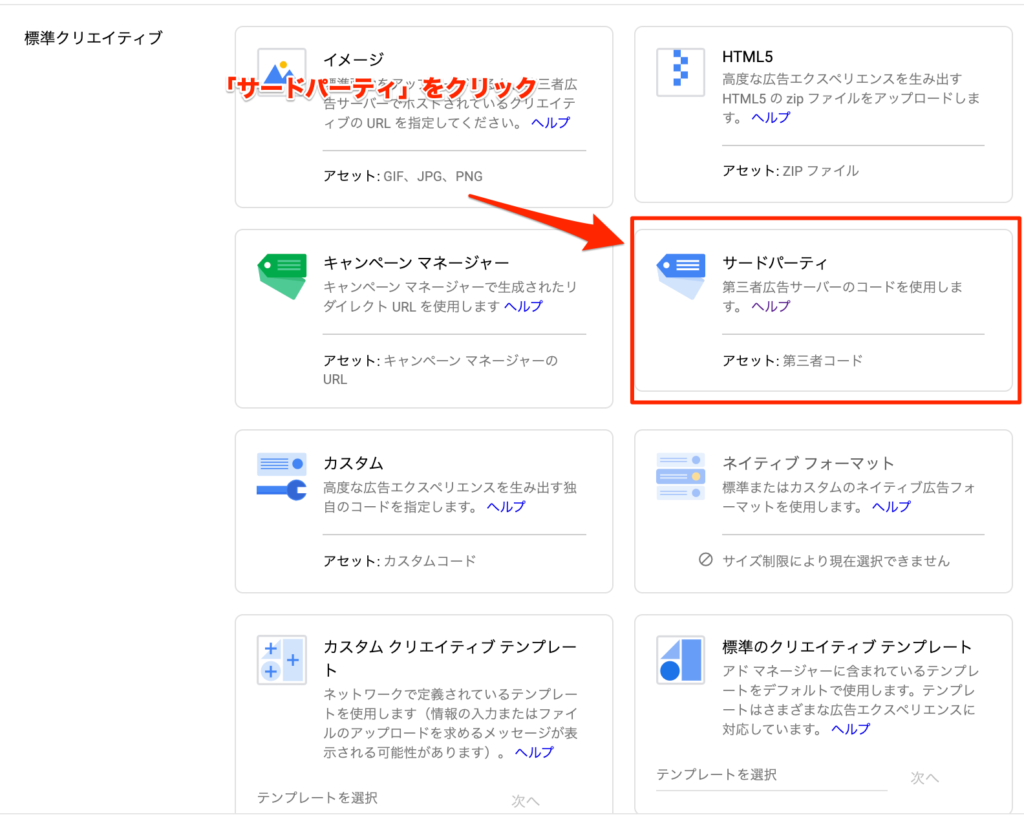Click アセット: ZIP ファイル text
Image resolution: width=1024 pixels, height=821 pixels.
[x=790, y=170]
